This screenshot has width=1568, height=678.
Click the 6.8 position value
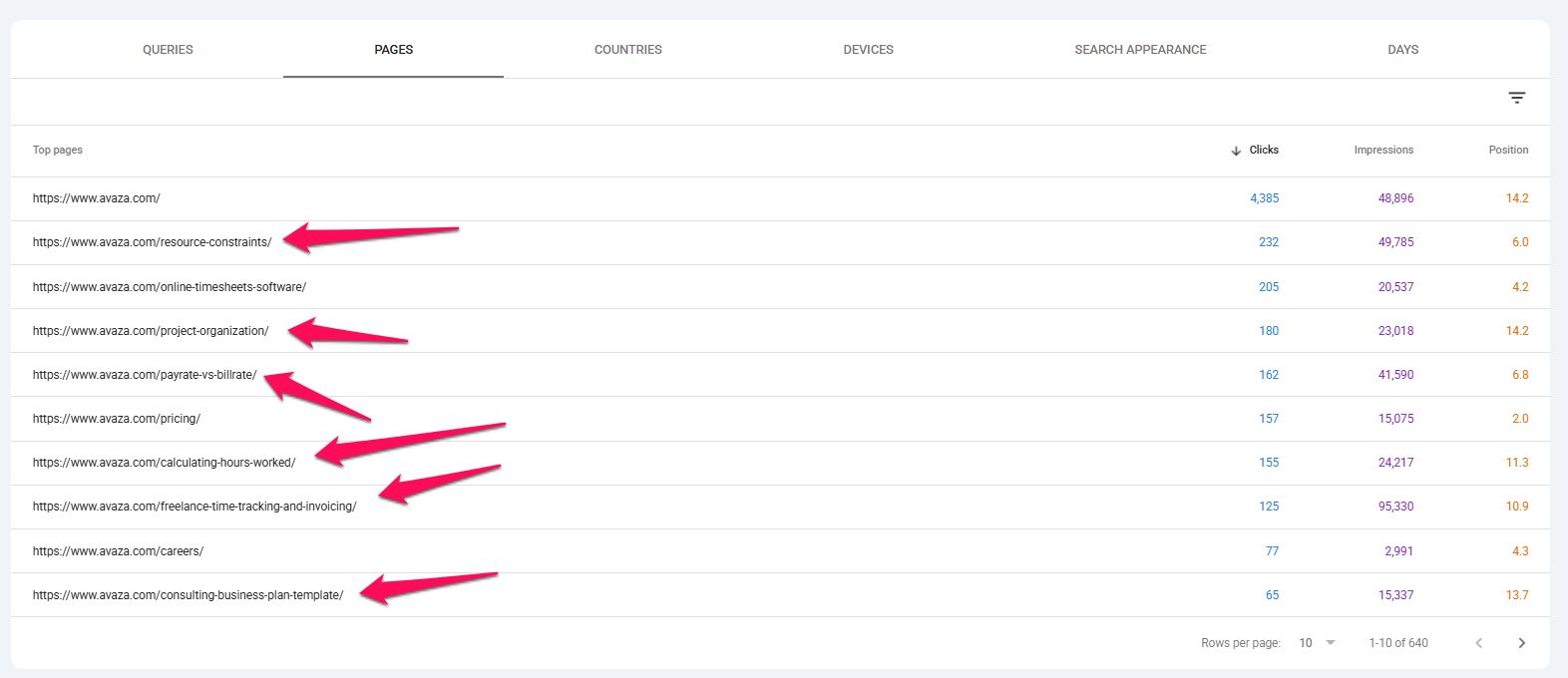tap(1520, 374)
